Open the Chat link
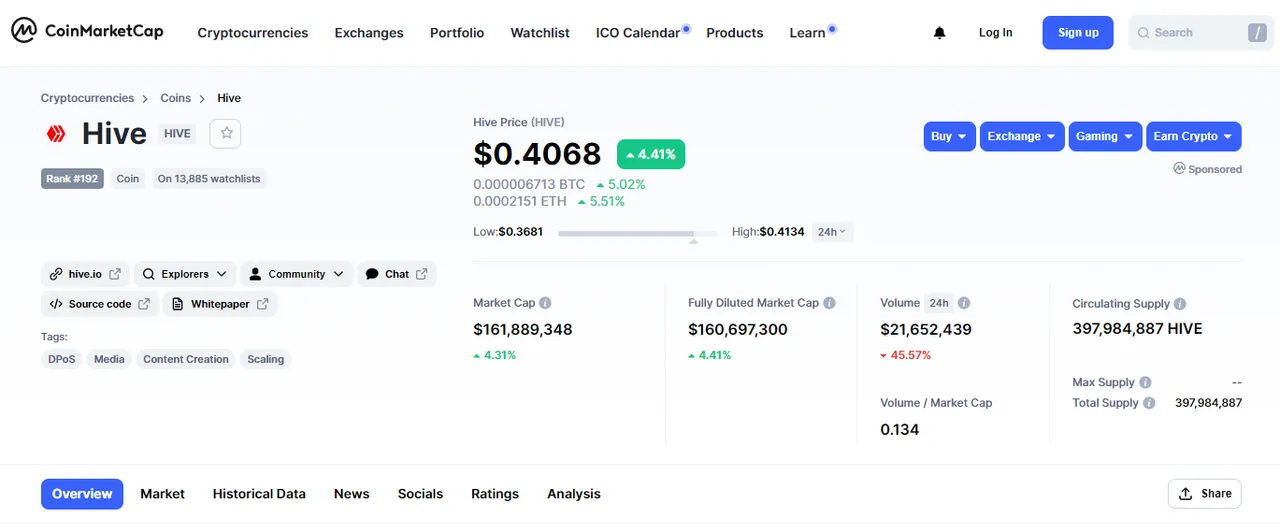This screenshot has height=532, width=1280. (x=397, y=274)
